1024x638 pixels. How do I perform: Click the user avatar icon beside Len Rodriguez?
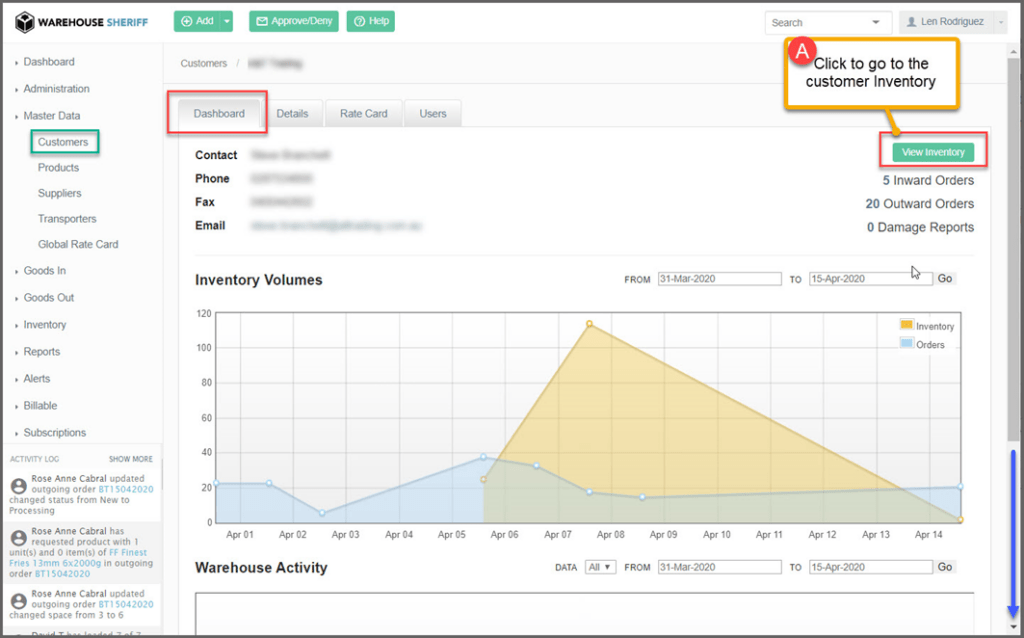click(911, 22)
